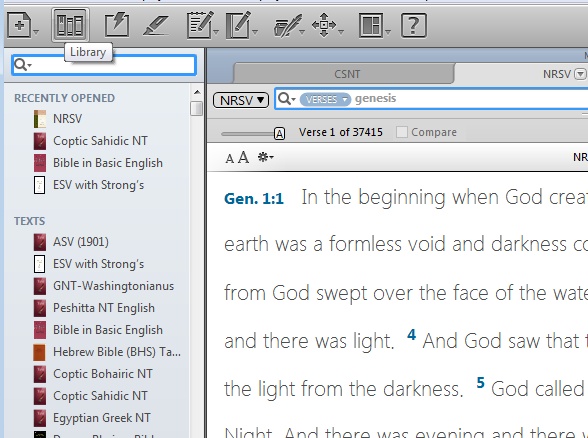Click the Workspace layout panes icon

click(371, 25)
